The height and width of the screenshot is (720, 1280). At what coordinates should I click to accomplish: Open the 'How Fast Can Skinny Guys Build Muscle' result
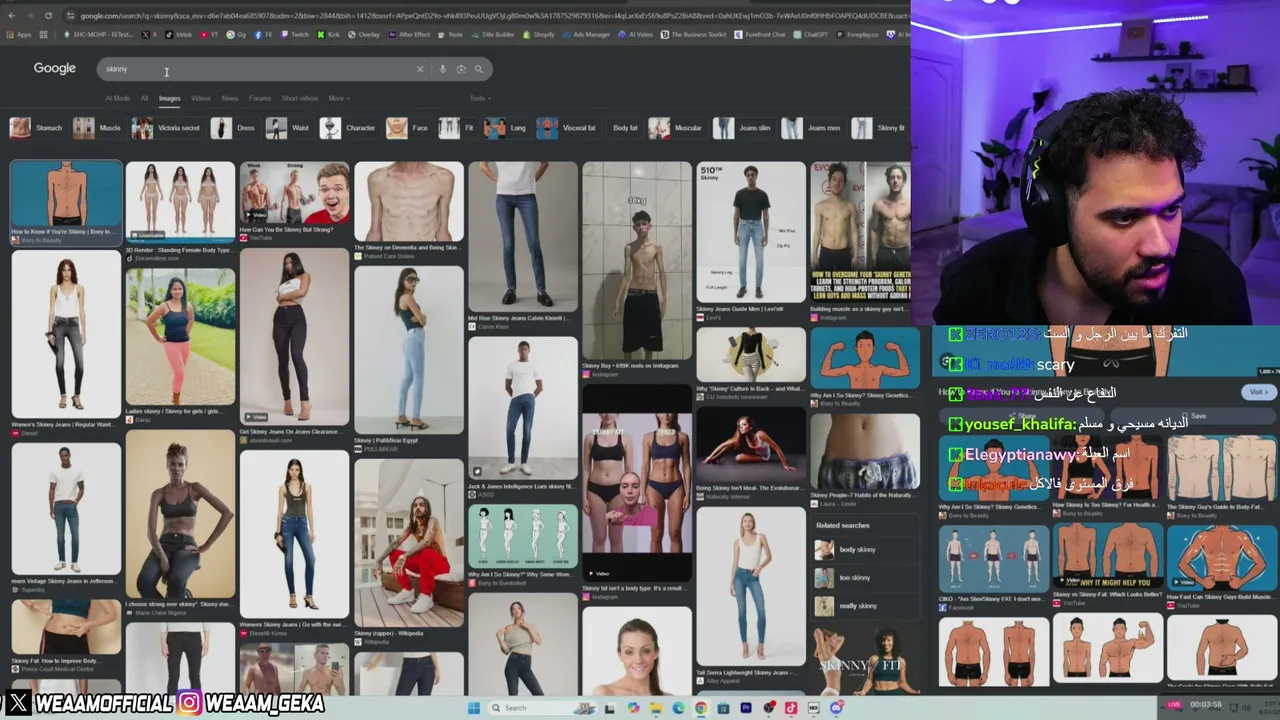[1222, 565]
